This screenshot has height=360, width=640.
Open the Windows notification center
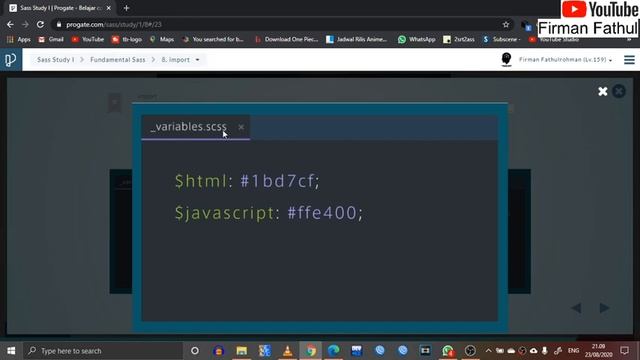pos(624,351)
